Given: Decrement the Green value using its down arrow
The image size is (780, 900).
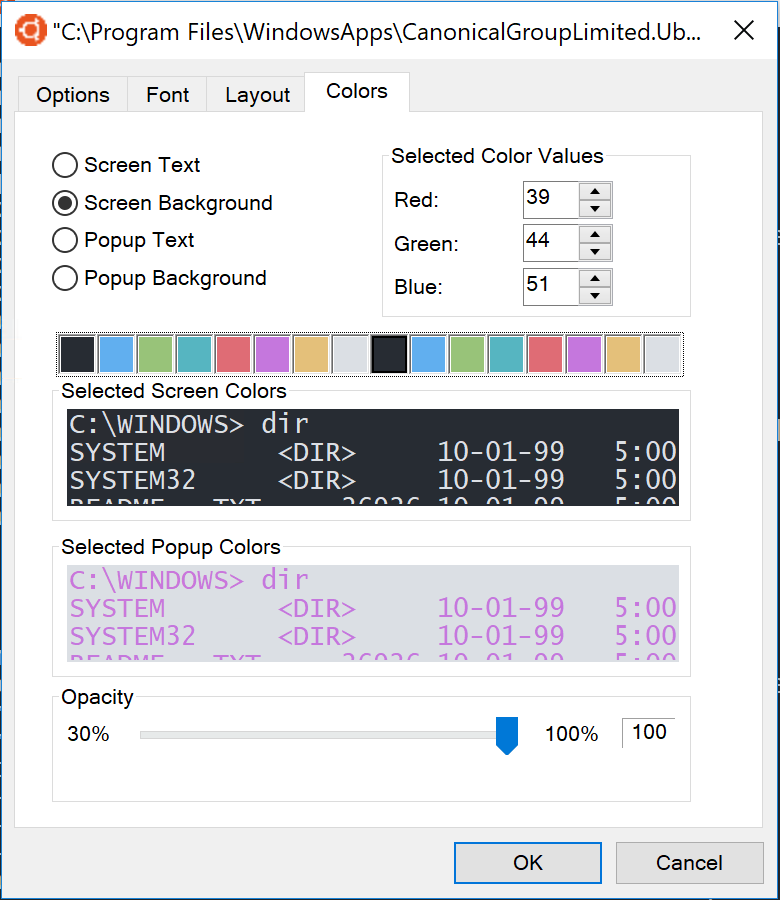Looking at the screenshot, I should pos(597,249).
